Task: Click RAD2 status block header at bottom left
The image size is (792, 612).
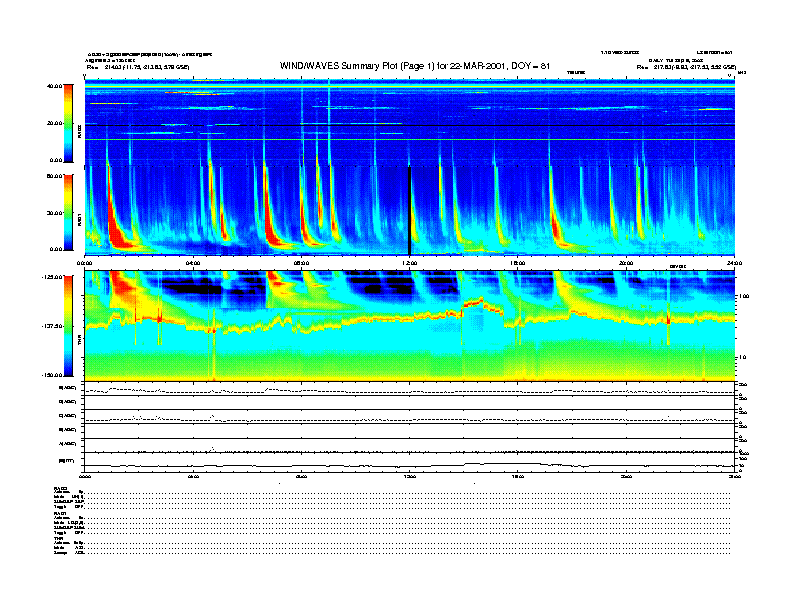Action: (60, 488)
